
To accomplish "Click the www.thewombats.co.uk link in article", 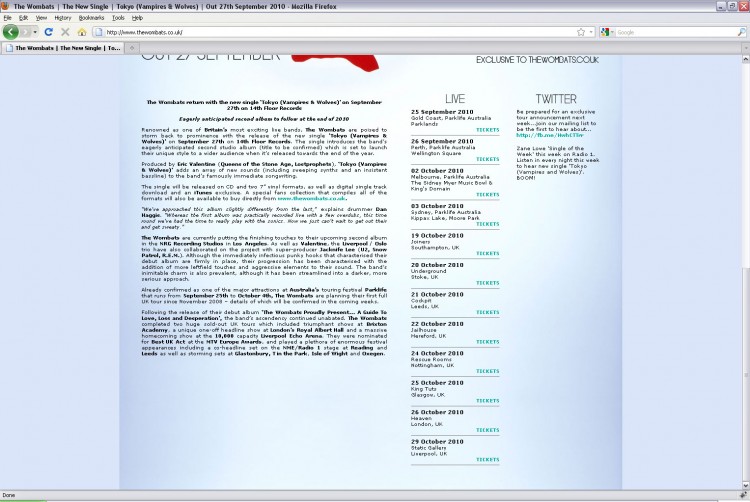I will tap(311, 198).
